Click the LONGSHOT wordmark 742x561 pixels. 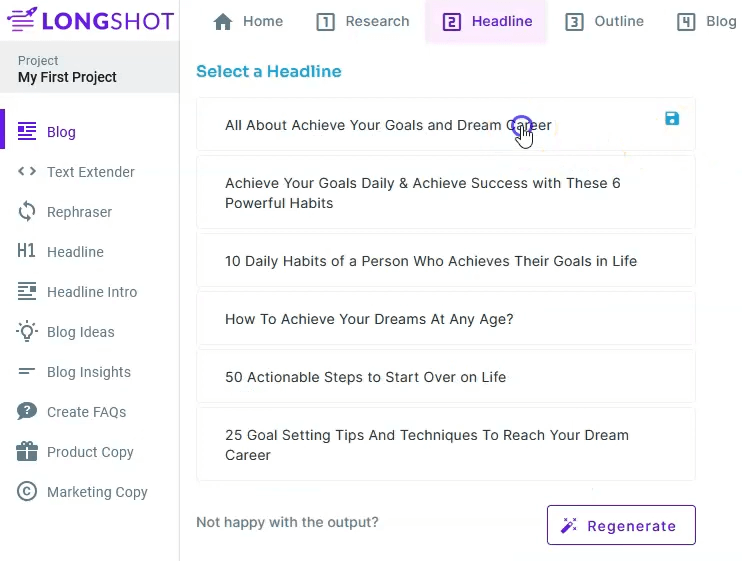(x=108, y=21)
